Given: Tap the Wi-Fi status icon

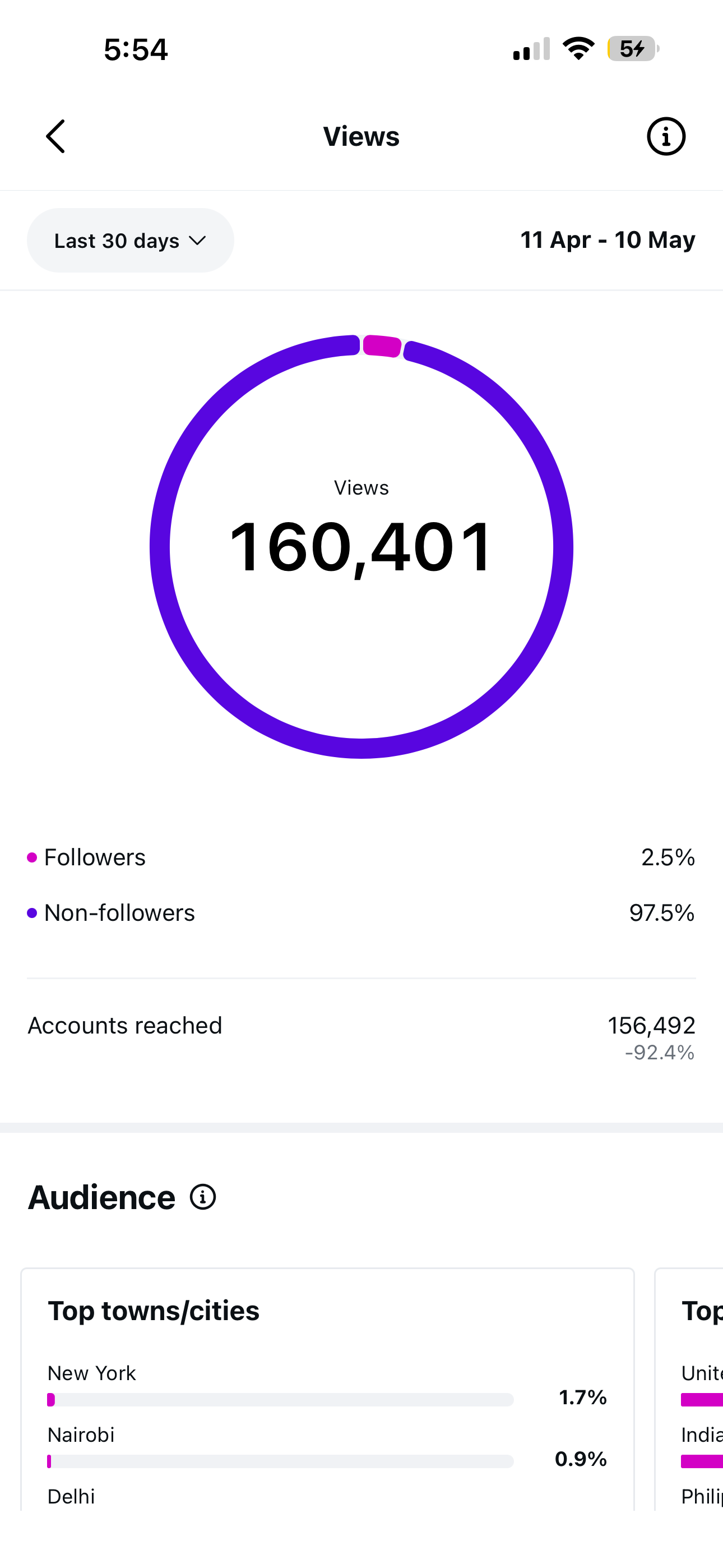Looking at the screenshot, I should tap(578, 49).
